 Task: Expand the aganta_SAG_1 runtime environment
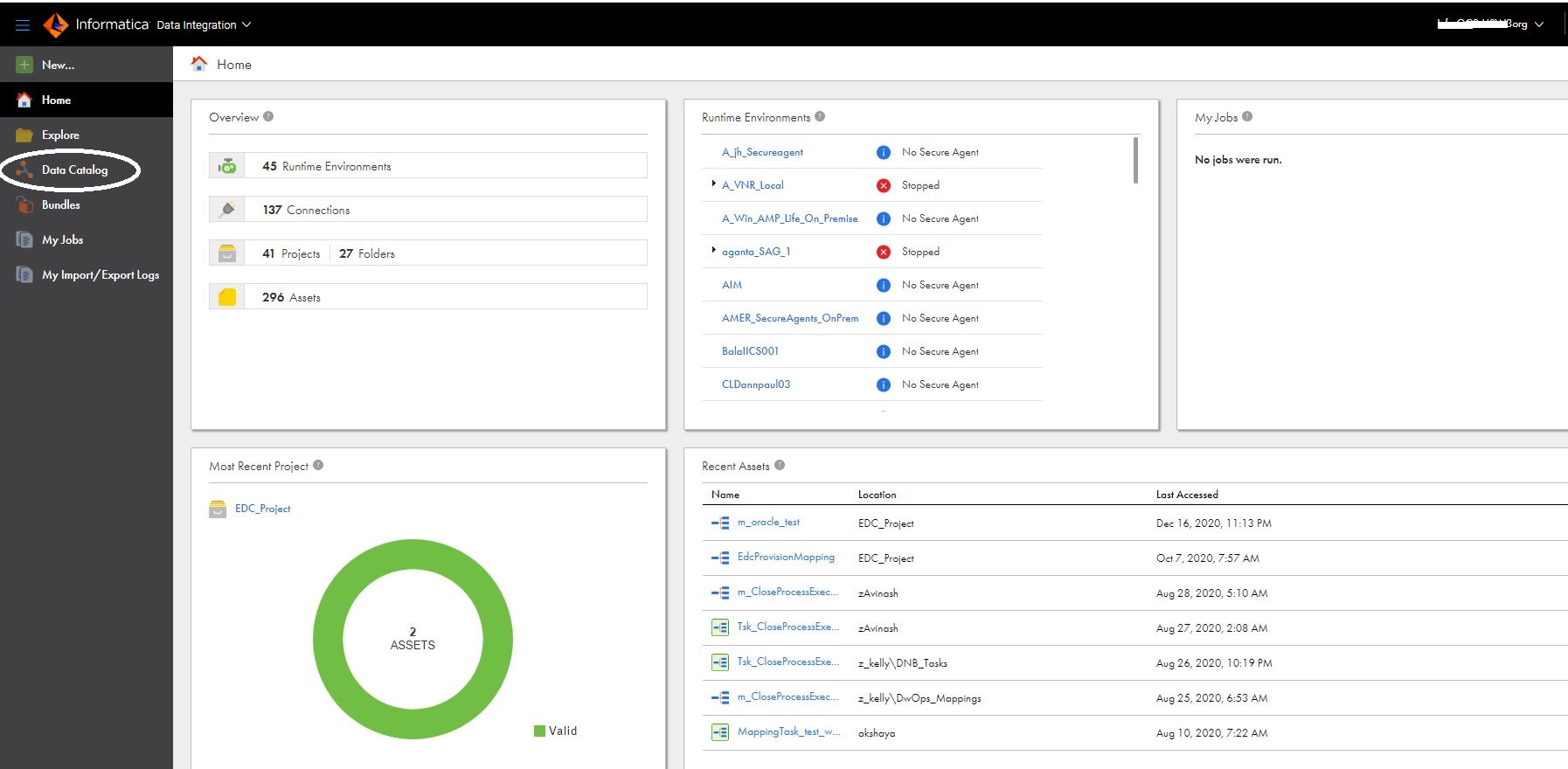713,250
